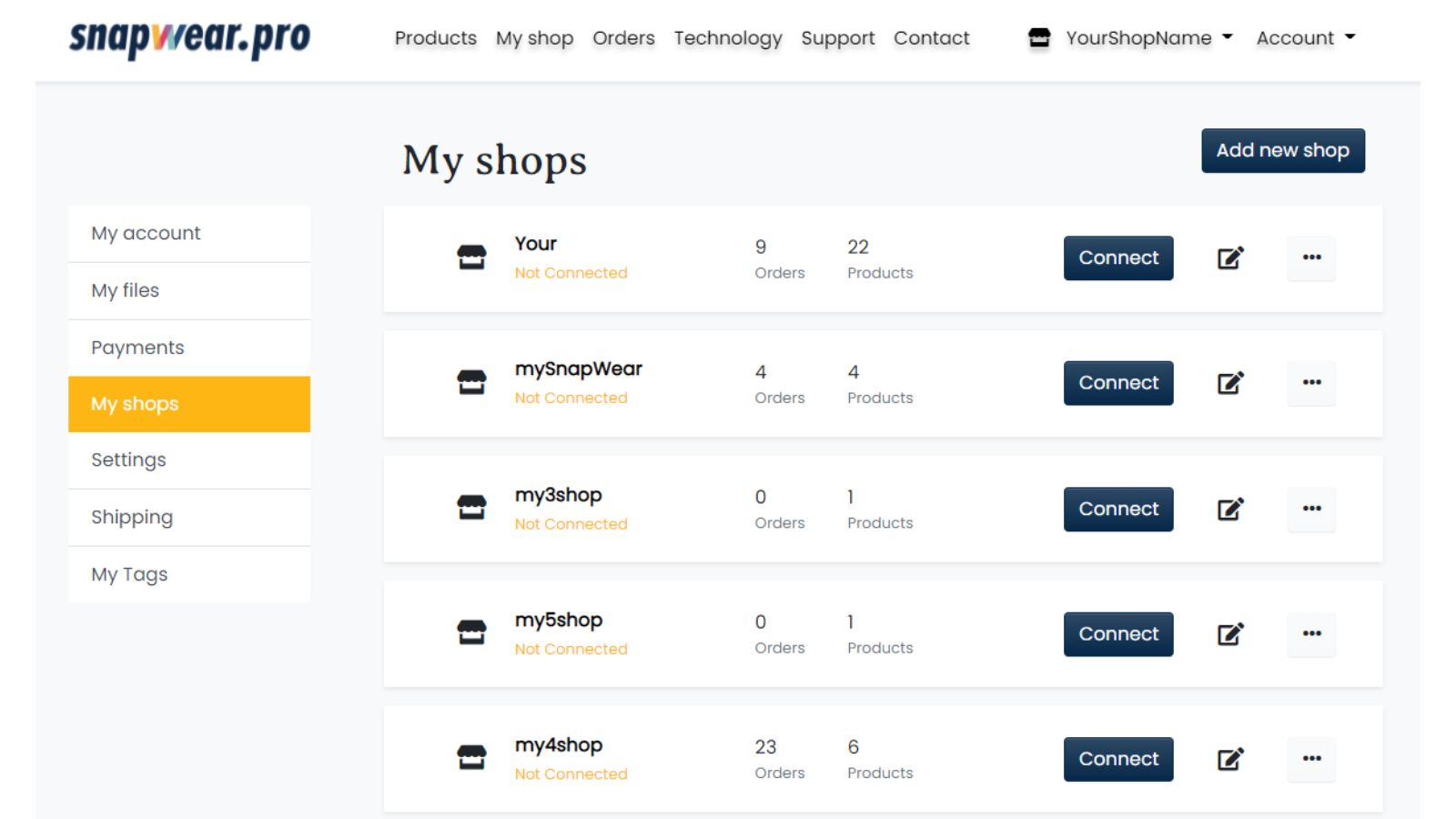Edit the my4shop shop via pencil icon
Screen dimensions: 1456x819
[1230, 759]
